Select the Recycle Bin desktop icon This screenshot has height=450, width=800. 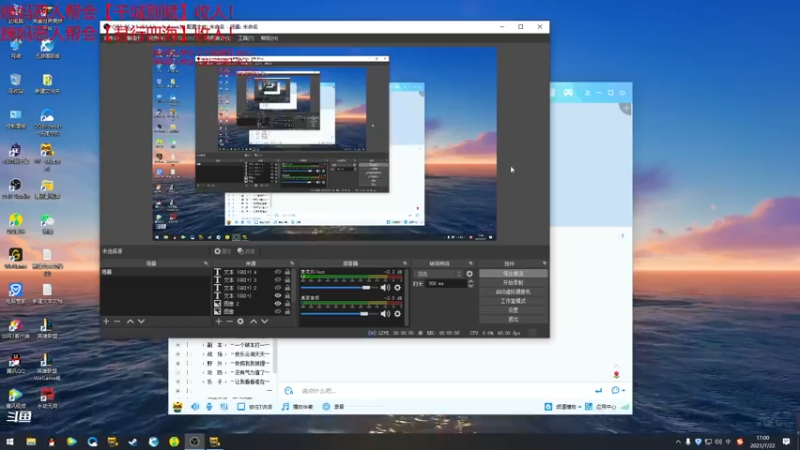(15, 84)
